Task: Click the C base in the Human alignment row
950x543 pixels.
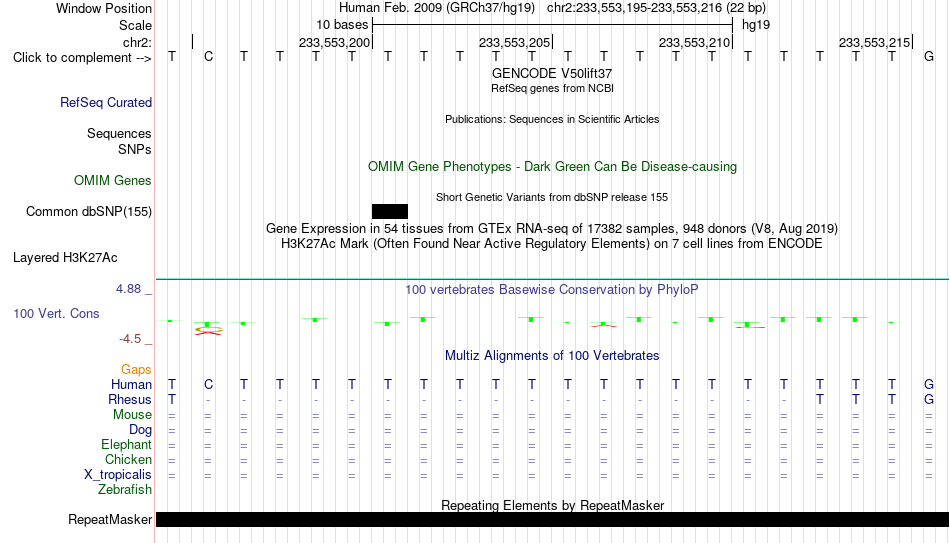Action: pos(208,384)
